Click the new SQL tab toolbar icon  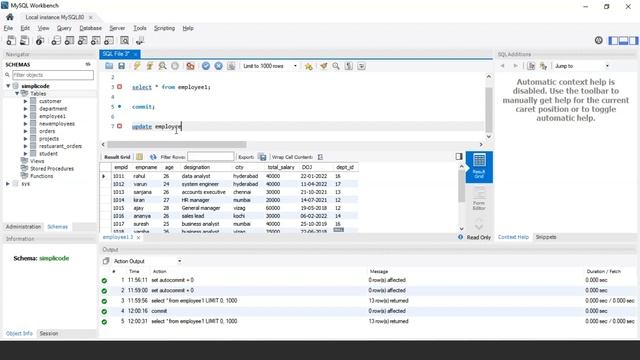[11, 40]
